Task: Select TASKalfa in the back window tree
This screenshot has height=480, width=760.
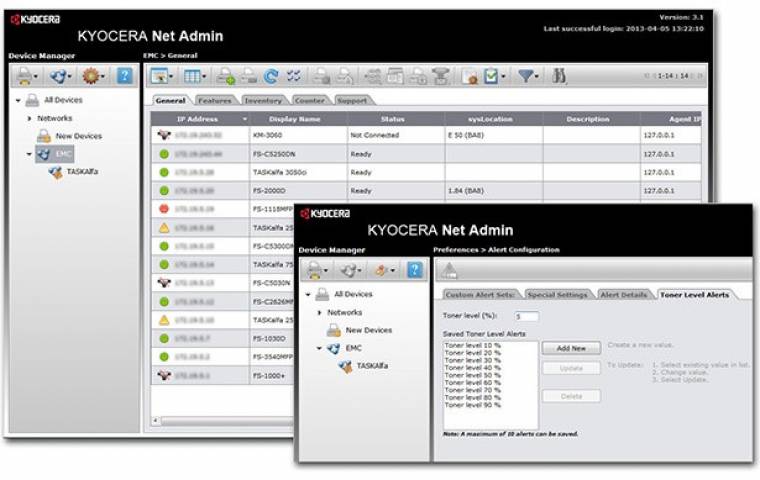Action: click(x=82, y=172)
